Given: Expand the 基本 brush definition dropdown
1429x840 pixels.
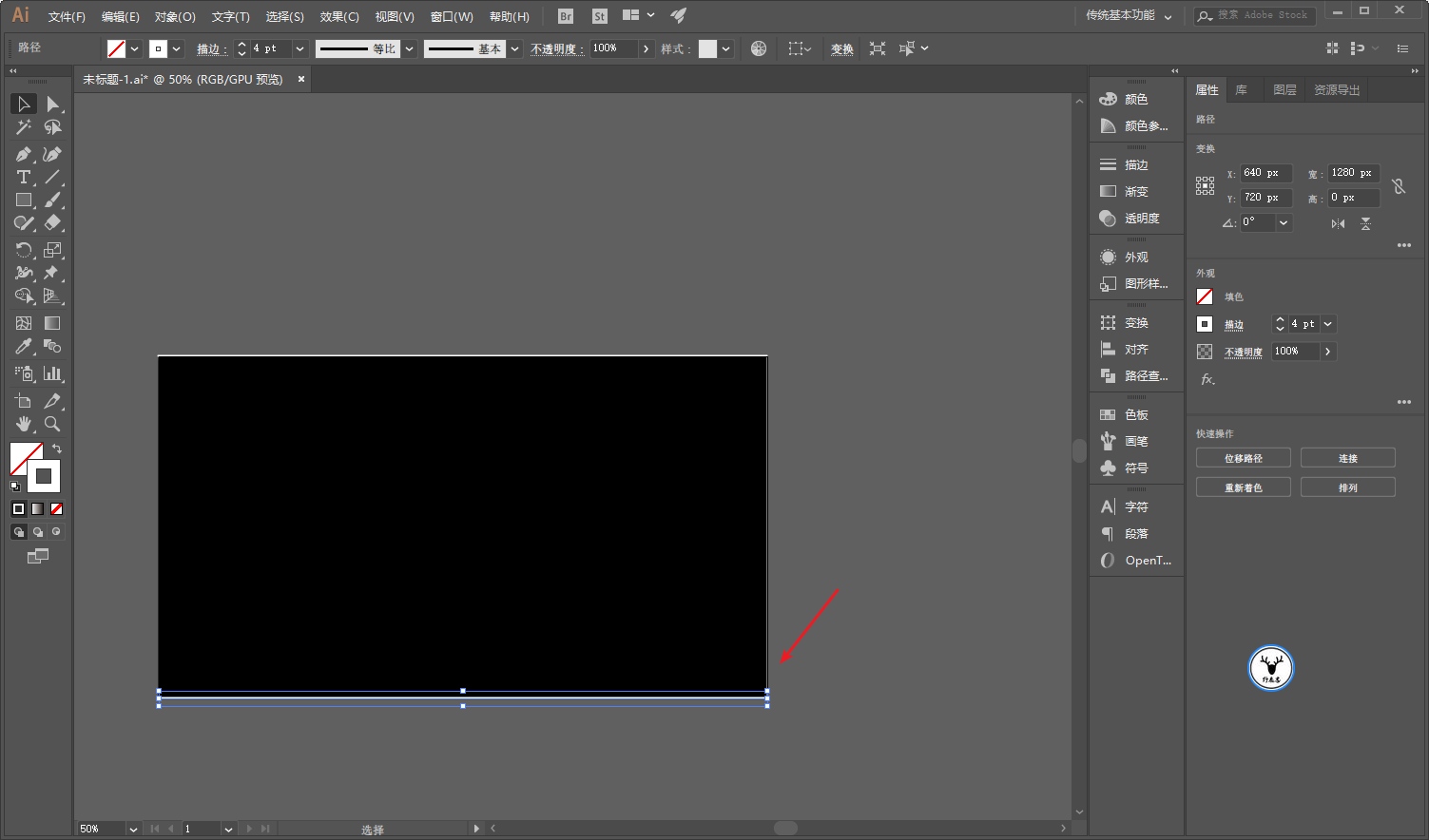Looking at the screenshot, I should point(515,48).
